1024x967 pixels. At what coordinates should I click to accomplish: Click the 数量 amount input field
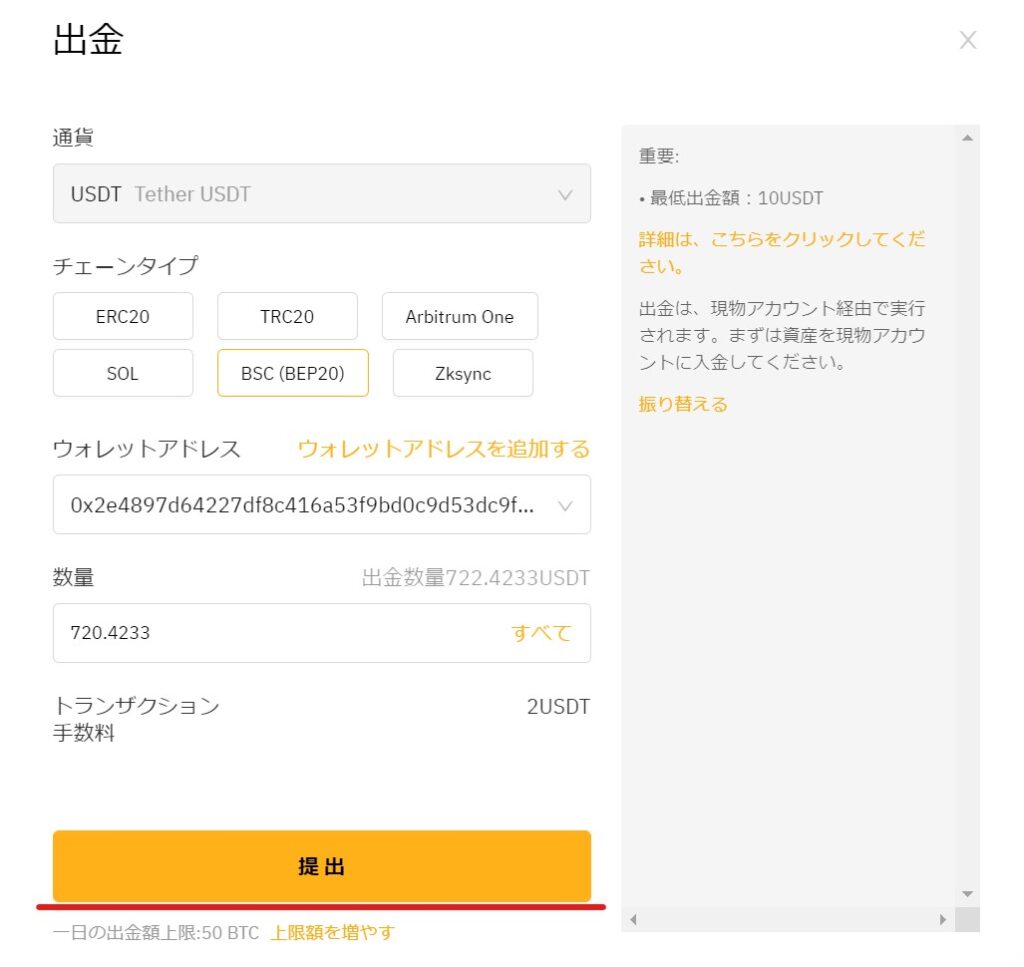click(x=322, y=633)
